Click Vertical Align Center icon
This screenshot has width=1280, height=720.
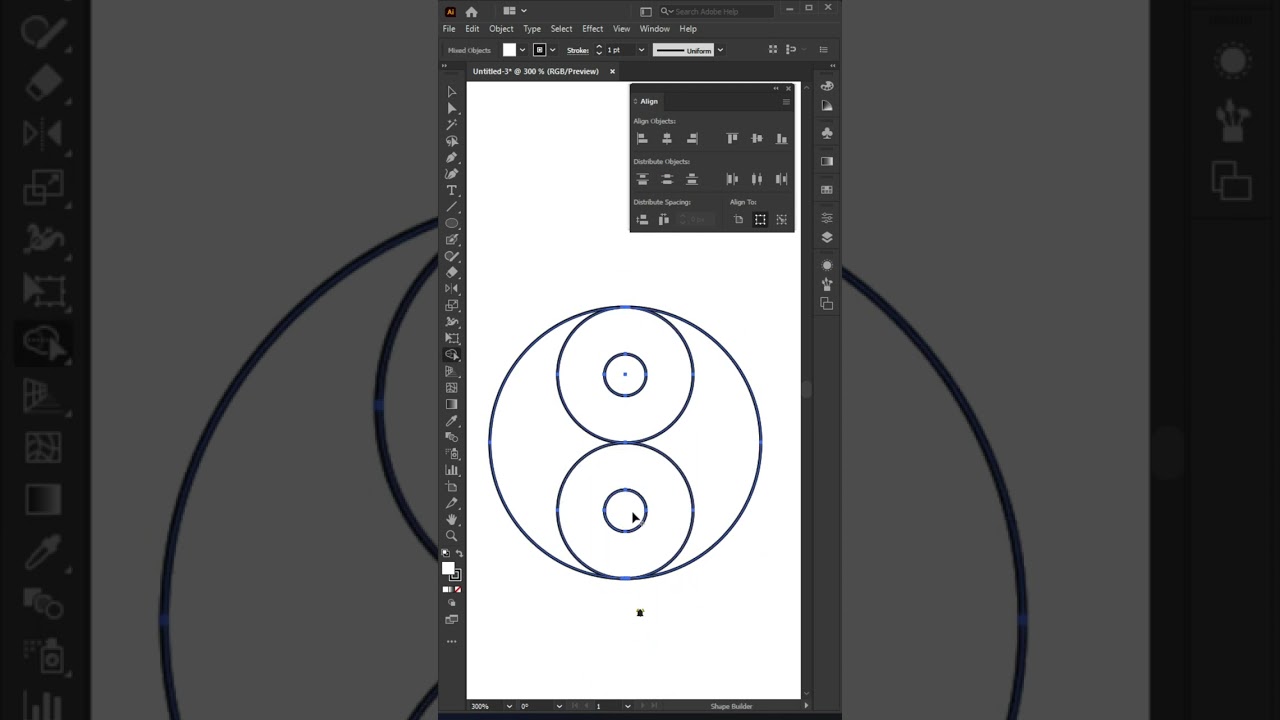click(756, 138)
